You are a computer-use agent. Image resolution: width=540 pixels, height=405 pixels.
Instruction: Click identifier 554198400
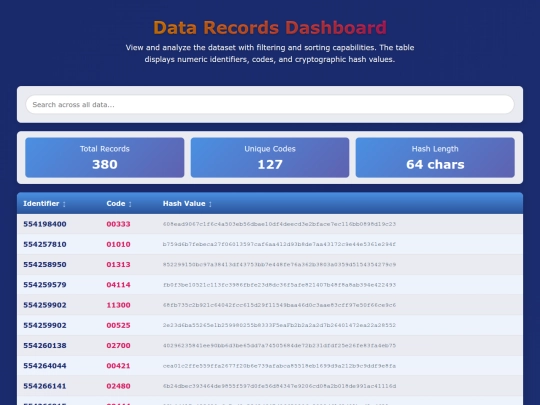45,224
